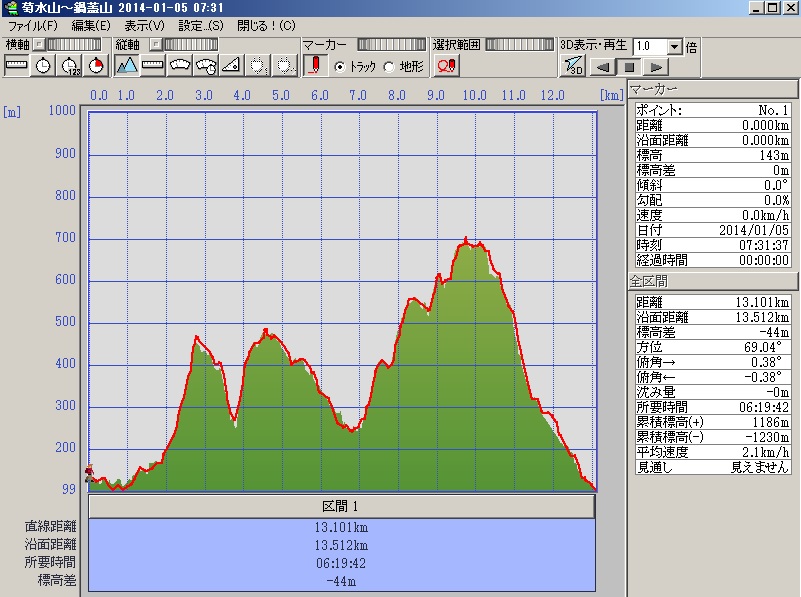The image size is (801, 597).
Task: Toggle the small checkbox beside 横軸
Action: click(38, 45)
